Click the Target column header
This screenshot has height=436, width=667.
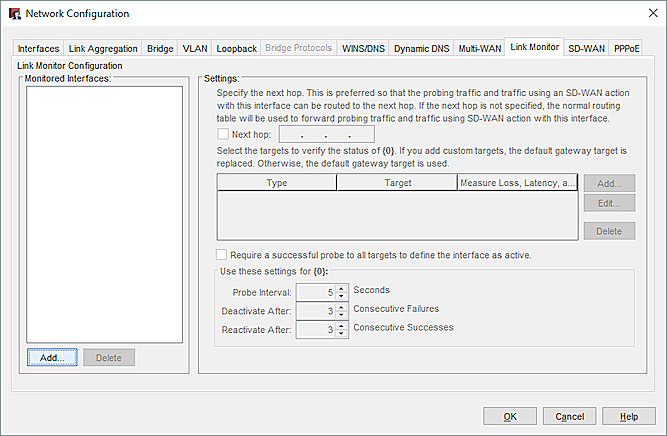397,183
